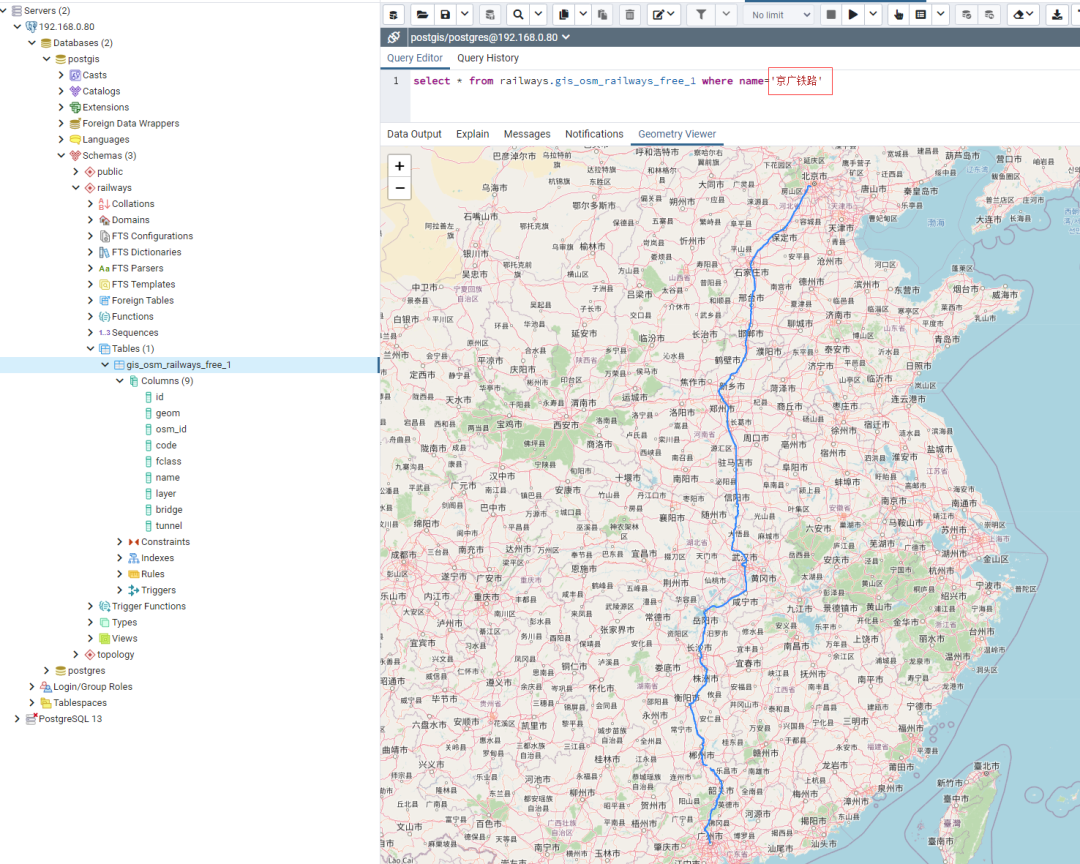Viewport: 1080px width, 864px height.
Task: Select the Login/Group Roles node
Action: (93, 686)
